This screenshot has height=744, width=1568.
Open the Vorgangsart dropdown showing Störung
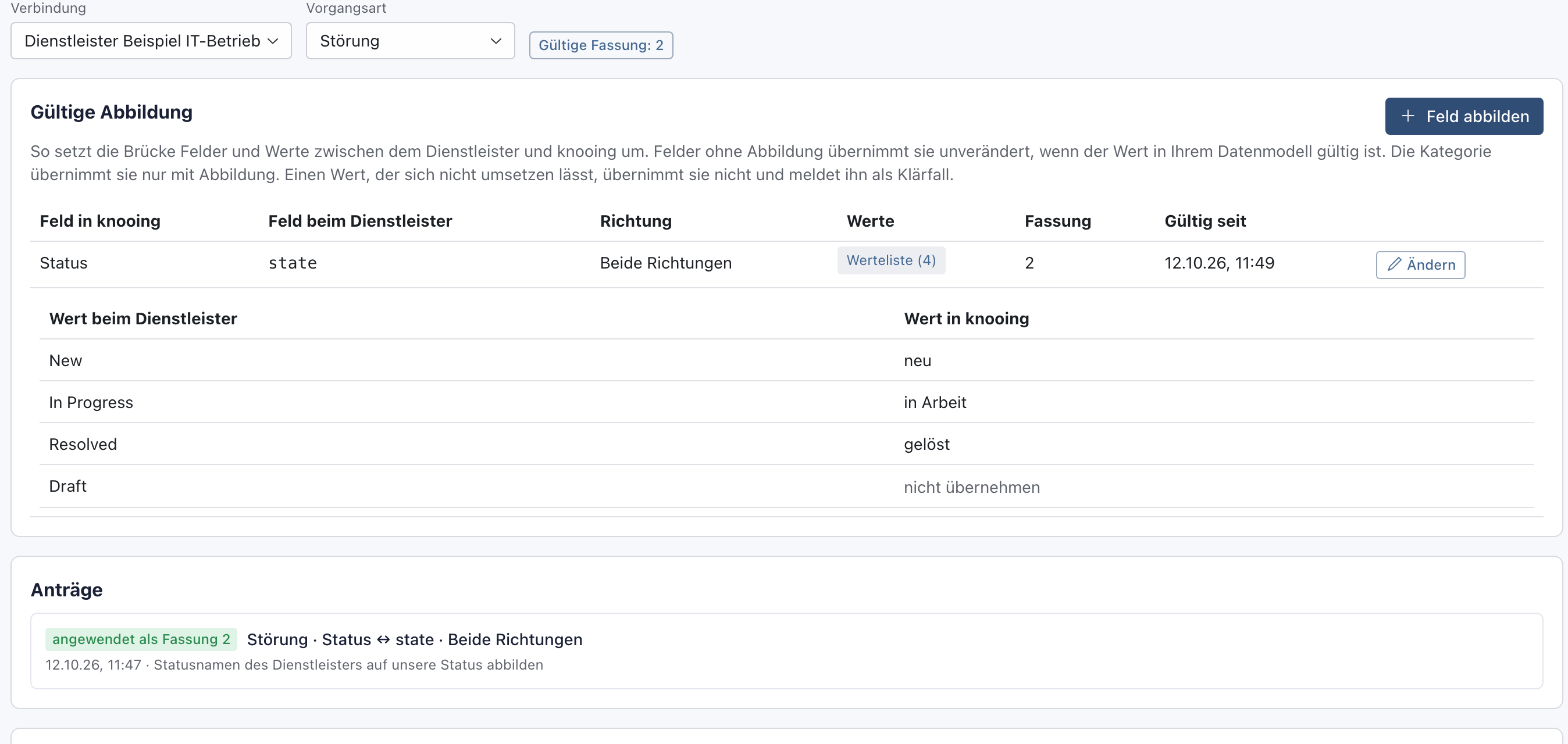click(410, 41)
